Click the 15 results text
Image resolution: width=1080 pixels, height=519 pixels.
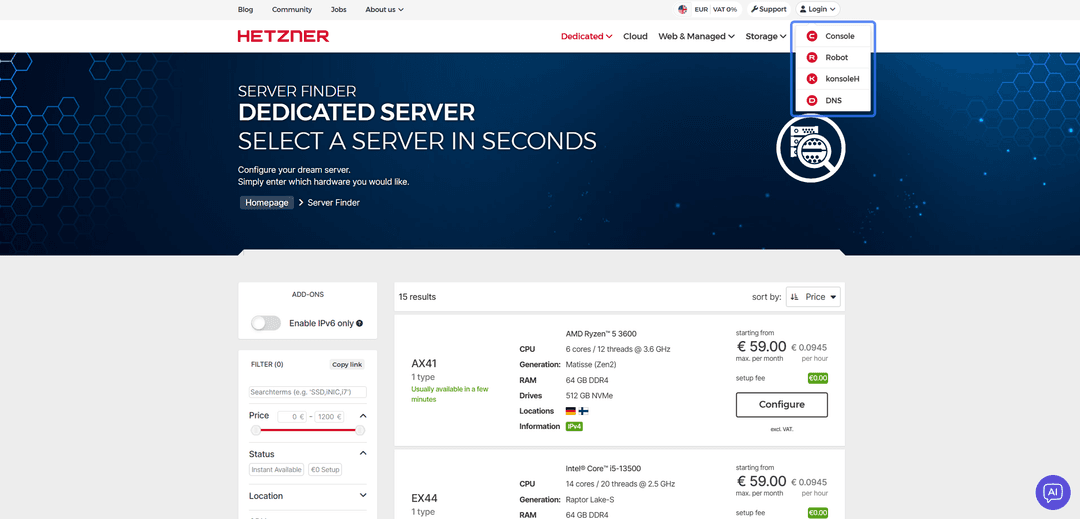(417, 297)
